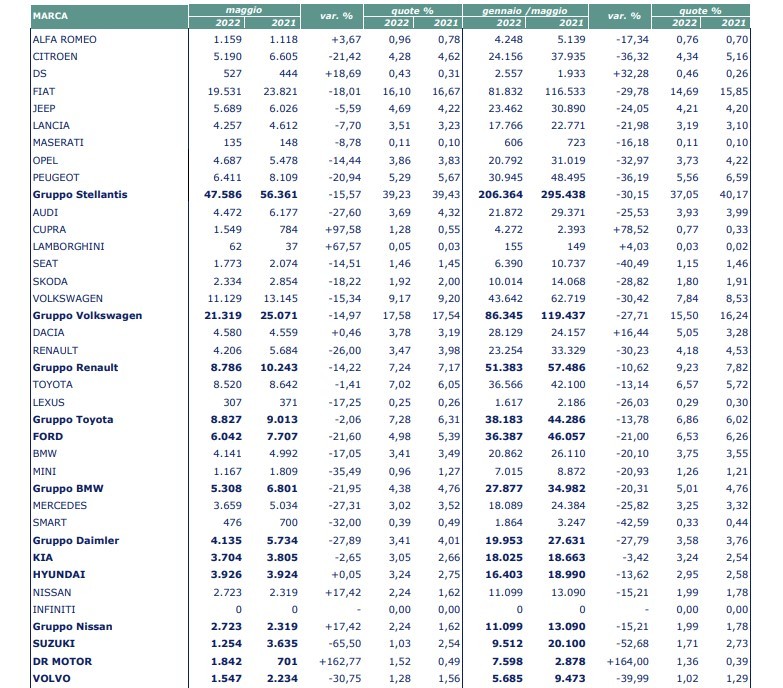This screenshot has height=688, width=783.
Task: Select the JEEP row label
Action: (44, 108)
